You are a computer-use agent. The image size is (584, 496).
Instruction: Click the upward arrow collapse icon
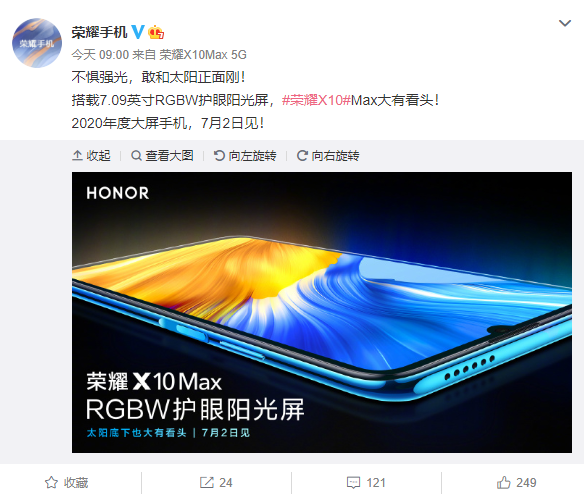pyautogui.click(x=77, y=156)
